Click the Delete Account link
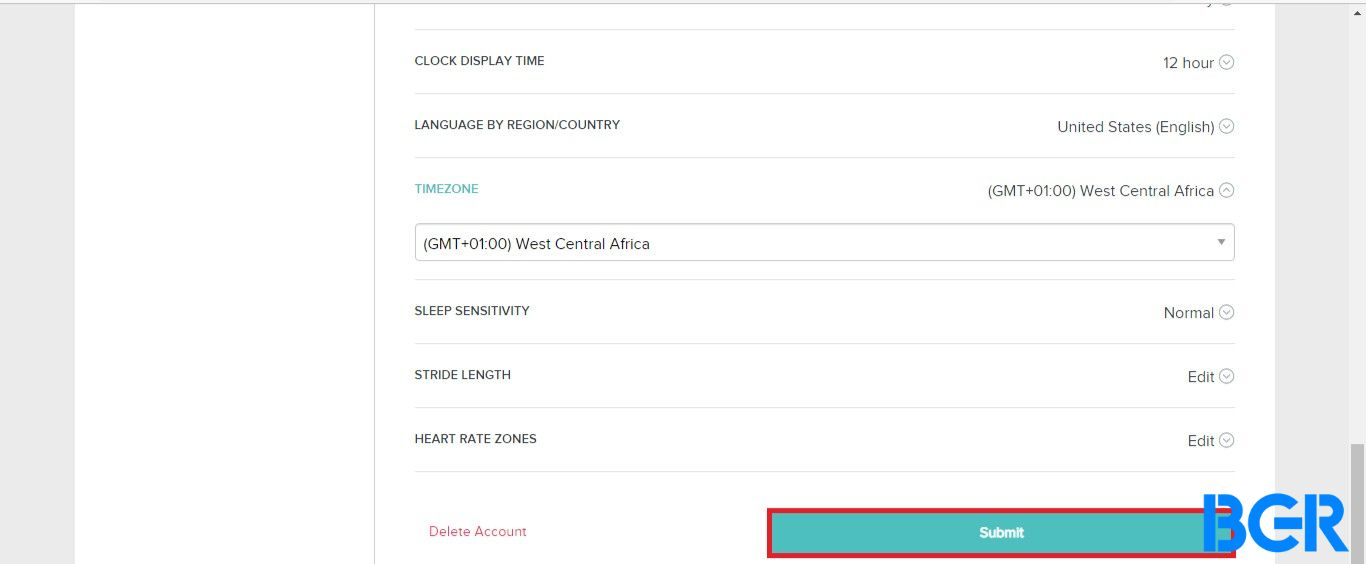The image size is (1366, 564). pos(477,531)
